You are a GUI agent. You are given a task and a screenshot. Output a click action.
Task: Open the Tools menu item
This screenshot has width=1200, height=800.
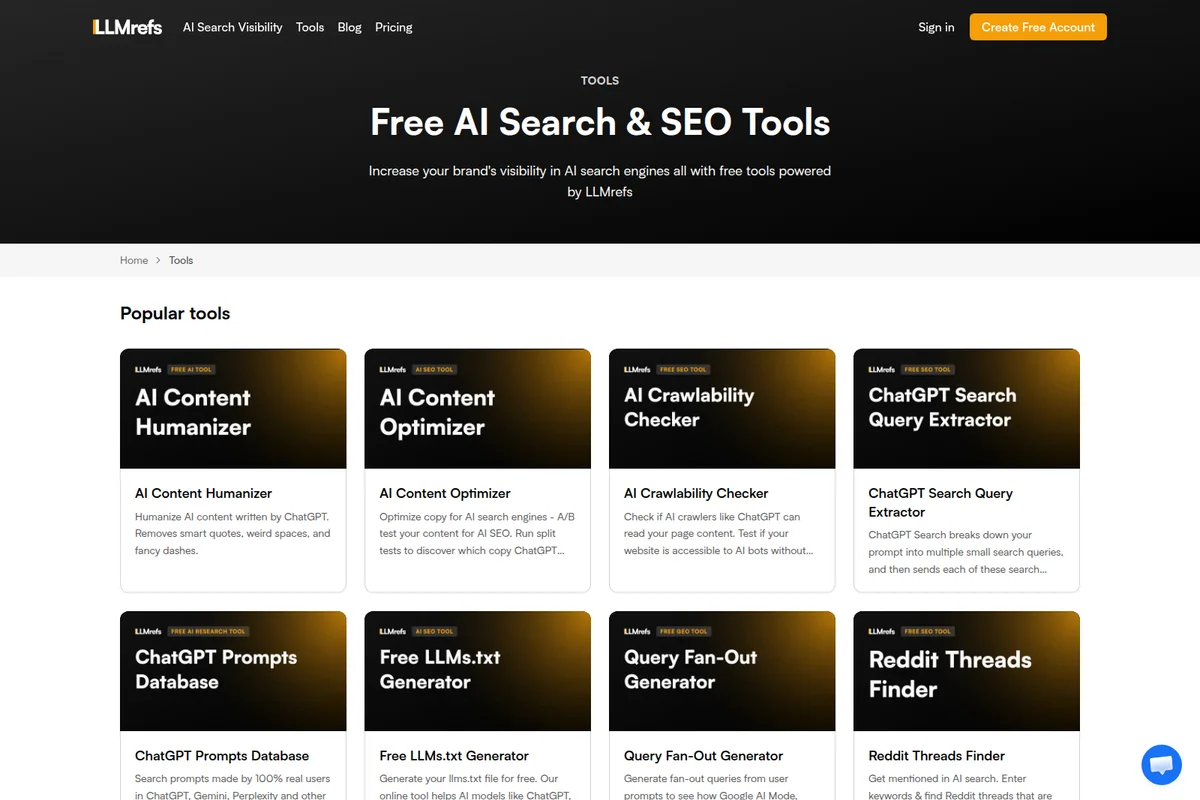(x=310, y=27)
